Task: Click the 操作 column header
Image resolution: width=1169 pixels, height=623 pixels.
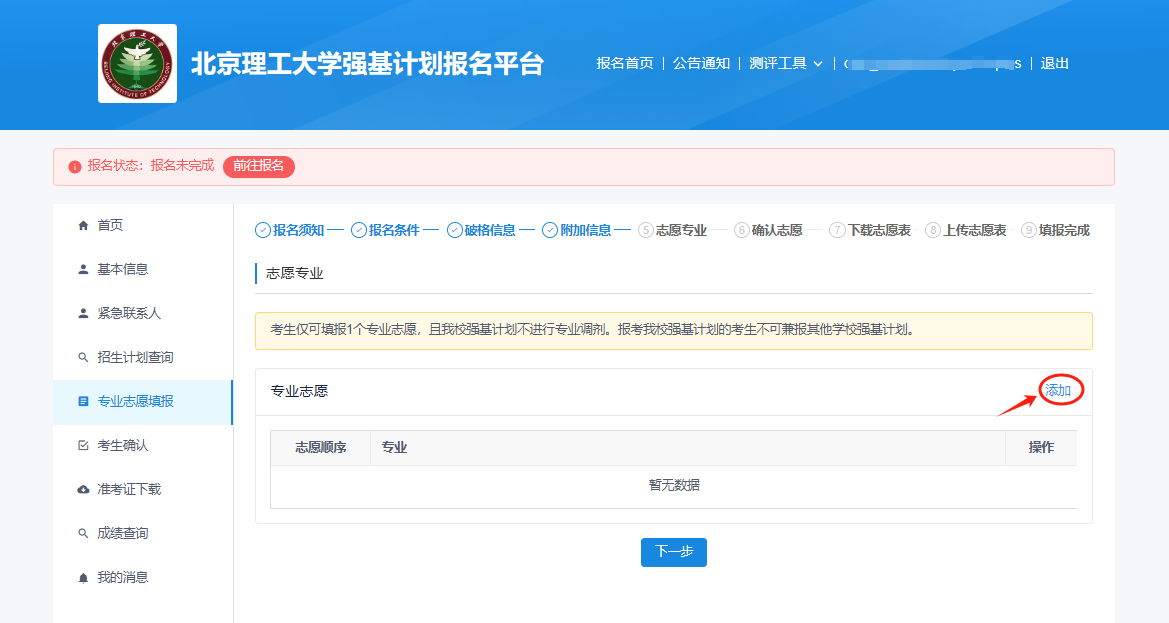Action: (x=1042, y=447)
